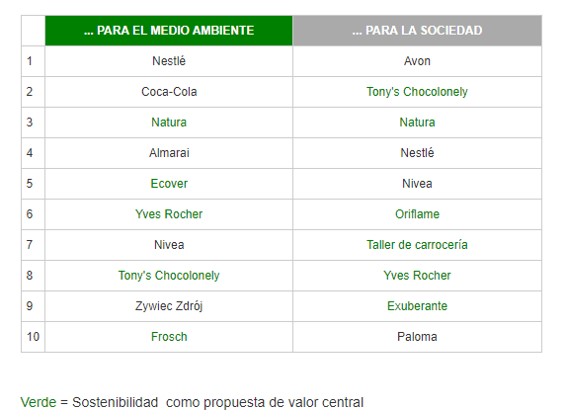Viewport: 566px width, 417px height.
Task: Select the Zywiec Zdrój cell
Action: pyautogui.click(x=169, y=306)
